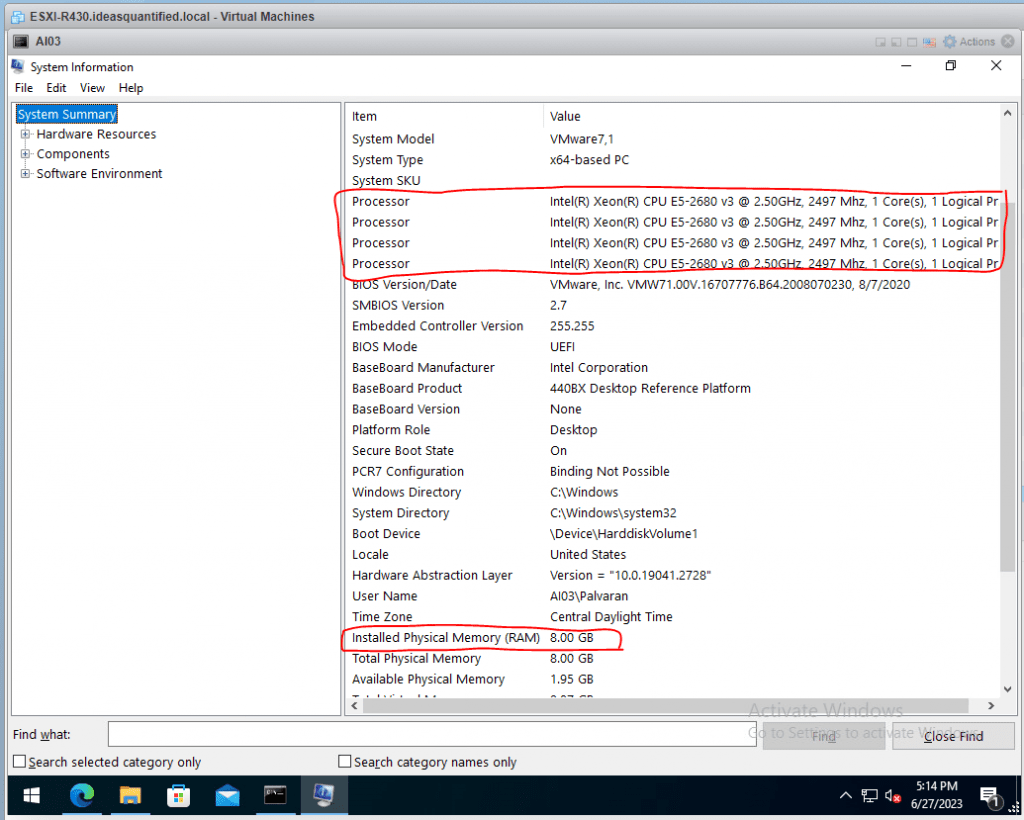This screenshot has width=1024, height=820.
Task: Open the notification center icon
Action: (x=990, y=796)
